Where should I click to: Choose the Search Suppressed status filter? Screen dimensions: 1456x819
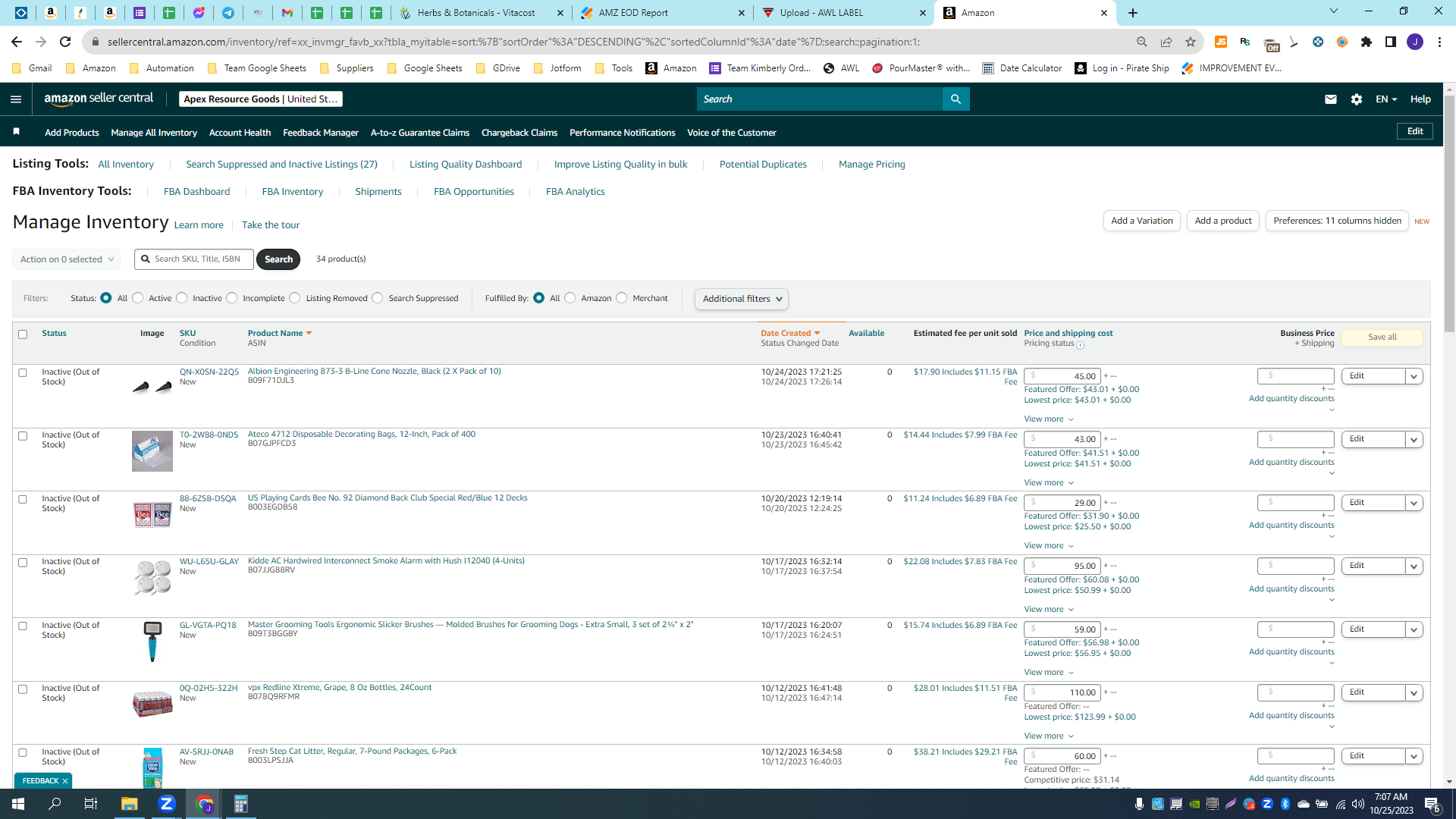[378, 298]
